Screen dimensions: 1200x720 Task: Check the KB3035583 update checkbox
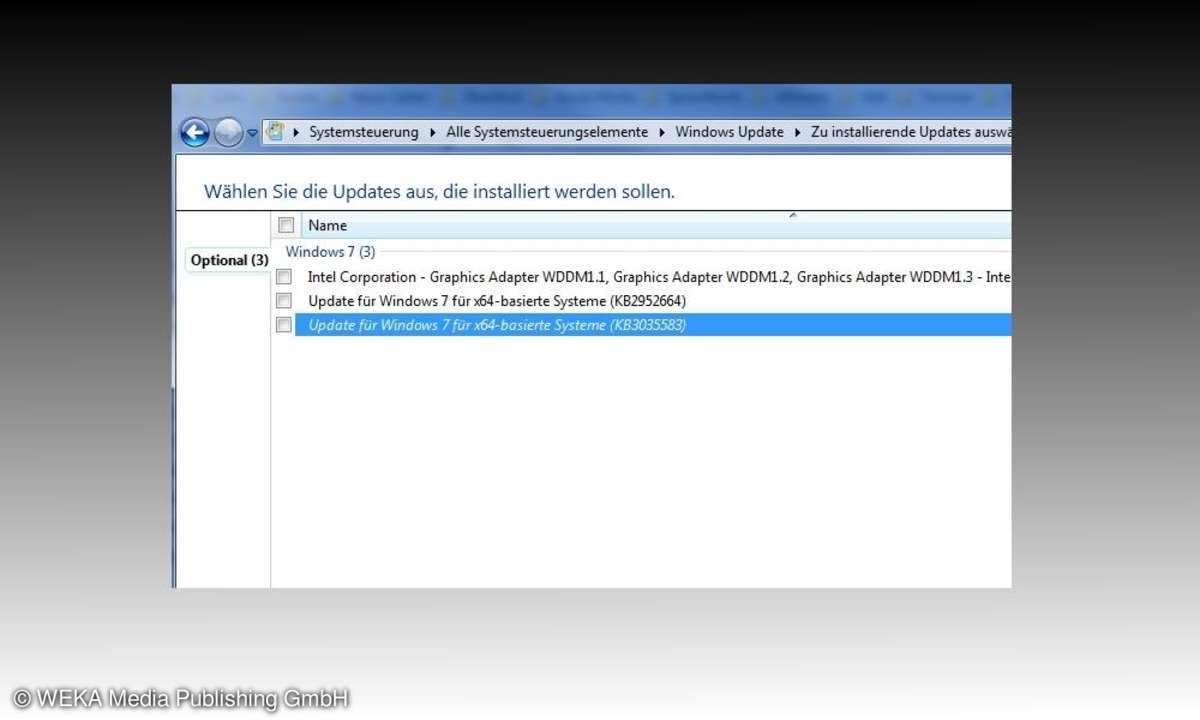click(284, 325)
